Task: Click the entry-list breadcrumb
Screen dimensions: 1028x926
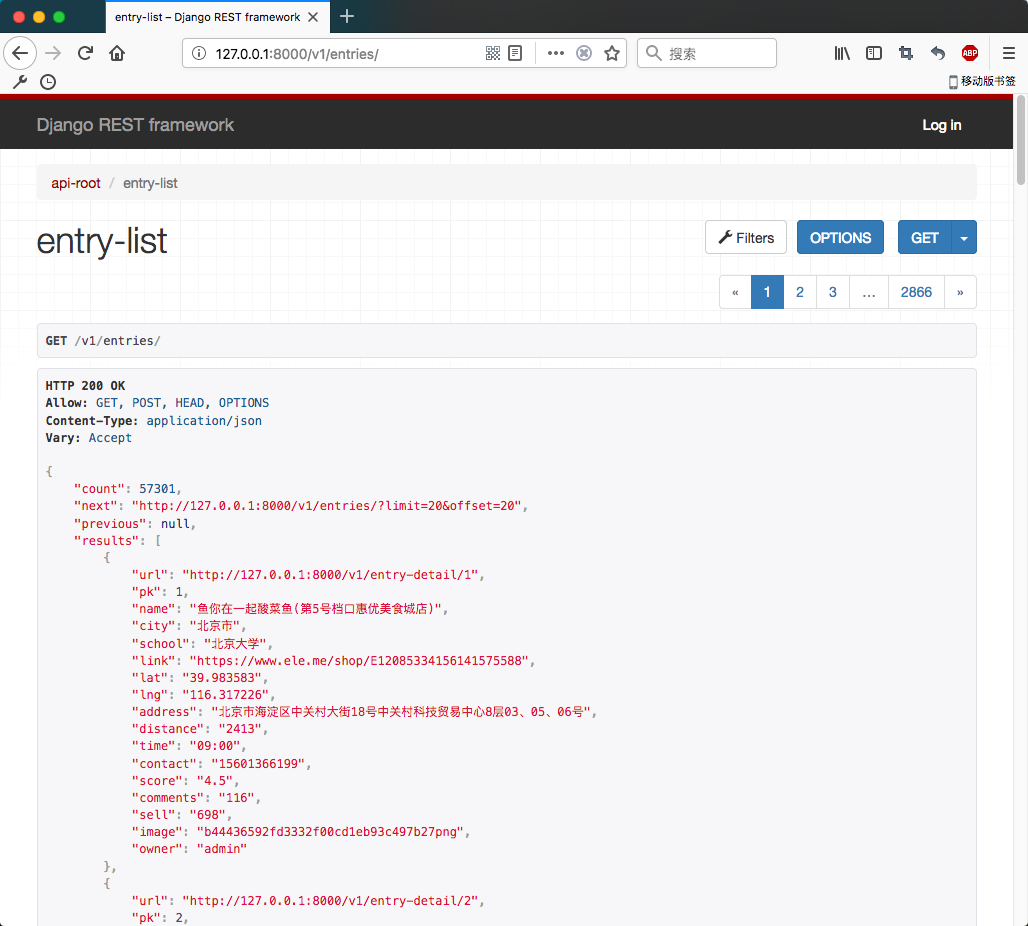Action: pyautogui.click(x=150, y=183)
